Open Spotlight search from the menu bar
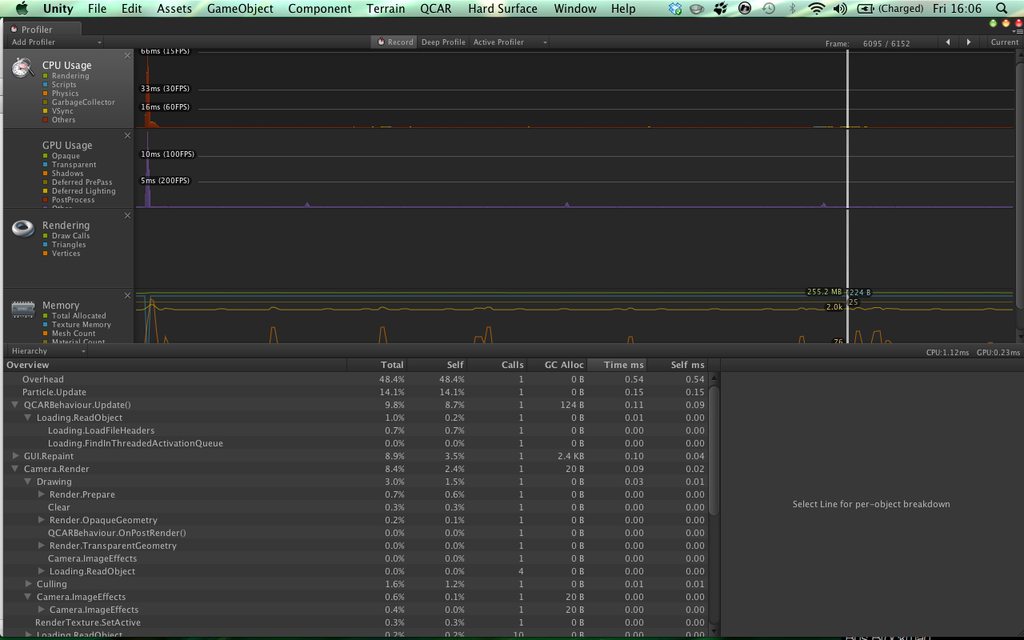The image size is (1024, 640). [x=1002, y=8]
